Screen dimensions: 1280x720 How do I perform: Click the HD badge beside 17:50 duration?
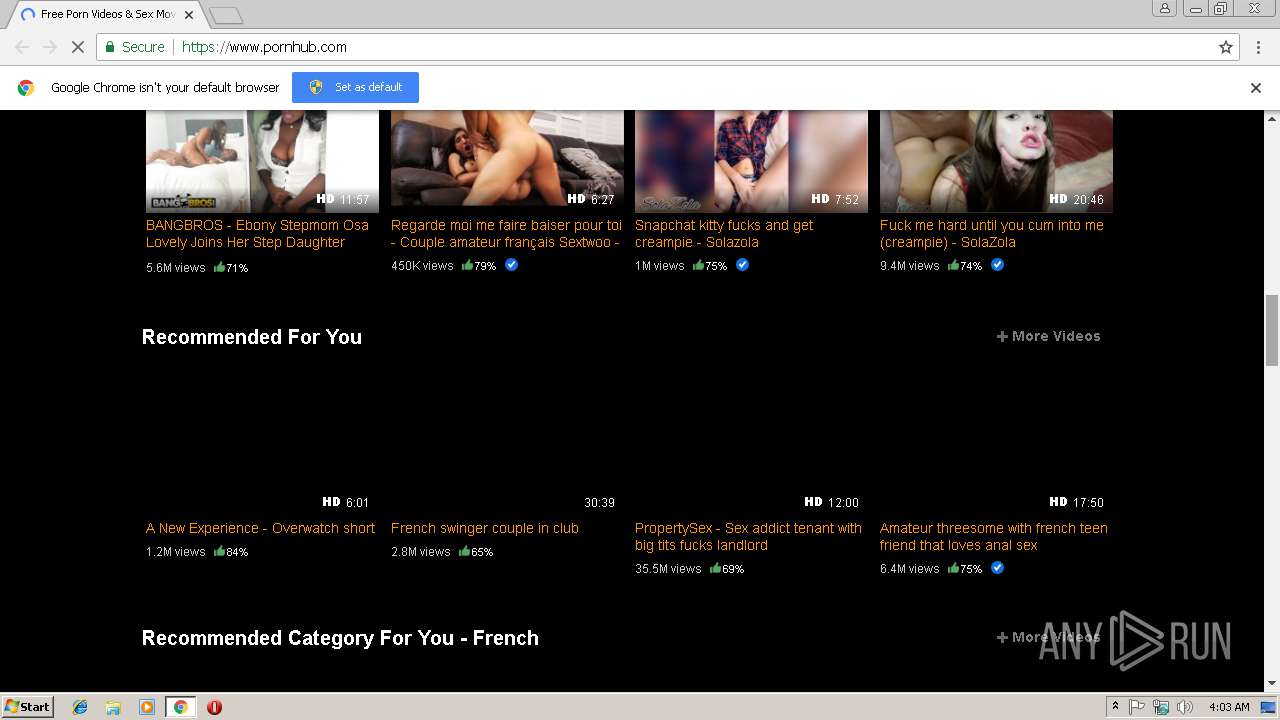[x=1058, y=502]
